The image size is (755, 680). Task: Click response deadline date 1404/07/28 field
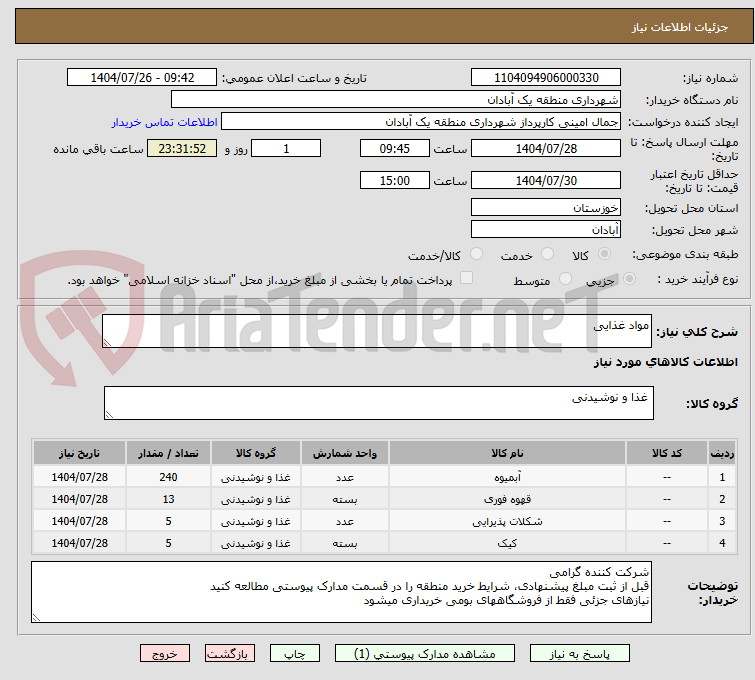point(546,148)
